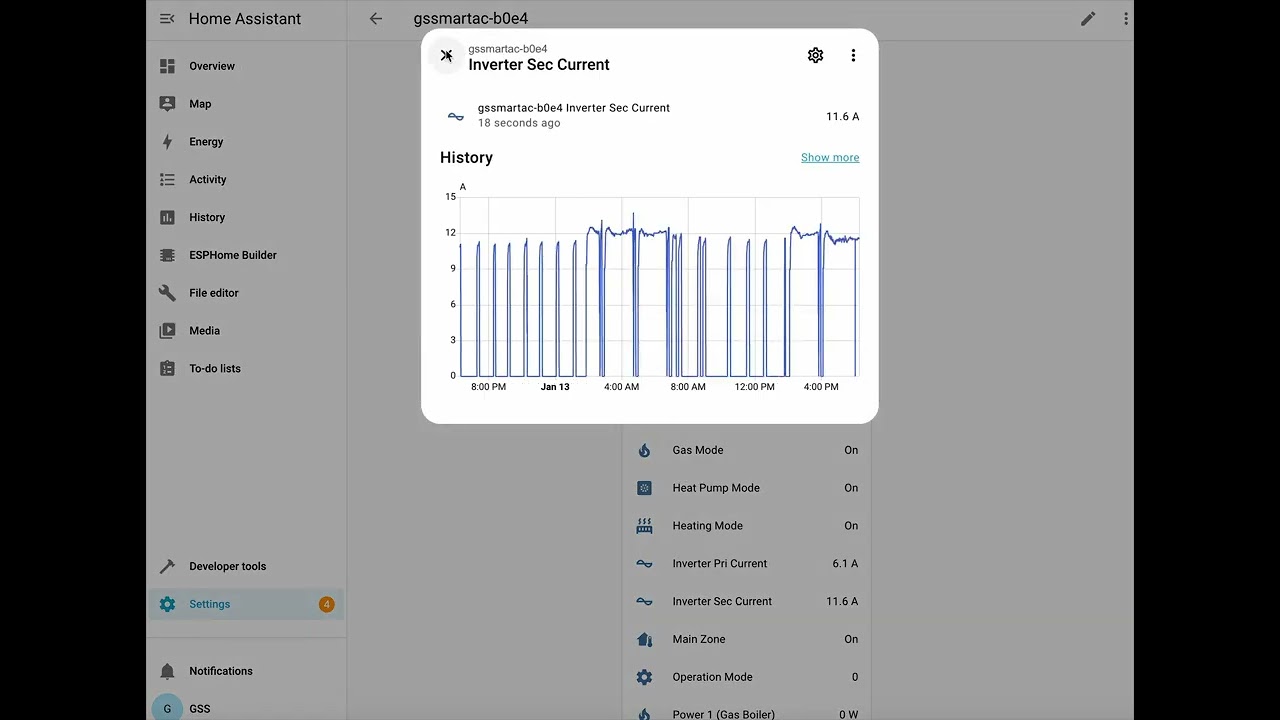Click the Activity list icon
The height and width of the screenshot is (720, 1280).
pos(167,180)
